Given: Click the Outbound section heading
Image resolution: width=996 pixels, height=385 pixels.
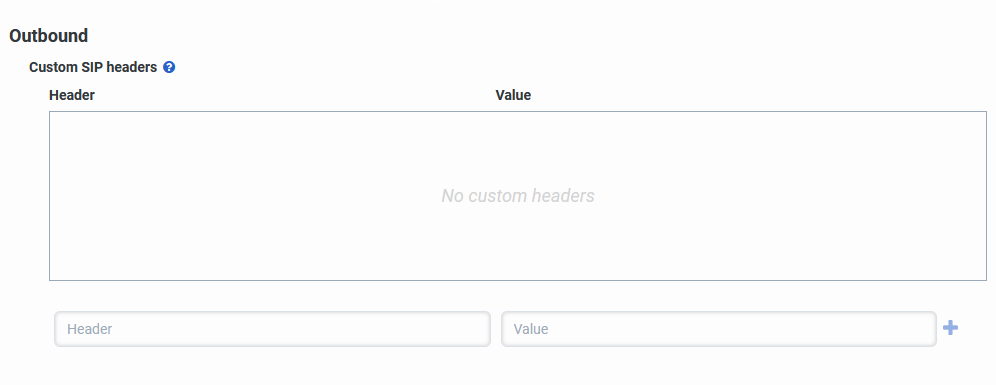Looking at the screenshot, I should (x=48, y=36).
